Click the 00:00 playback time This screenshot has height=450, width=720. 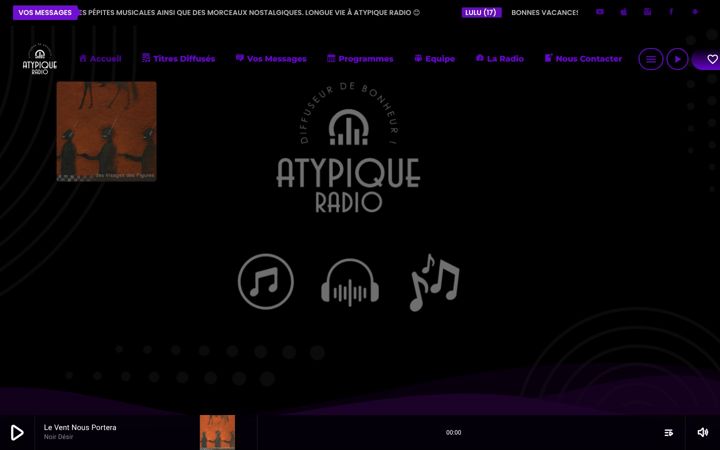click(454, 433)
